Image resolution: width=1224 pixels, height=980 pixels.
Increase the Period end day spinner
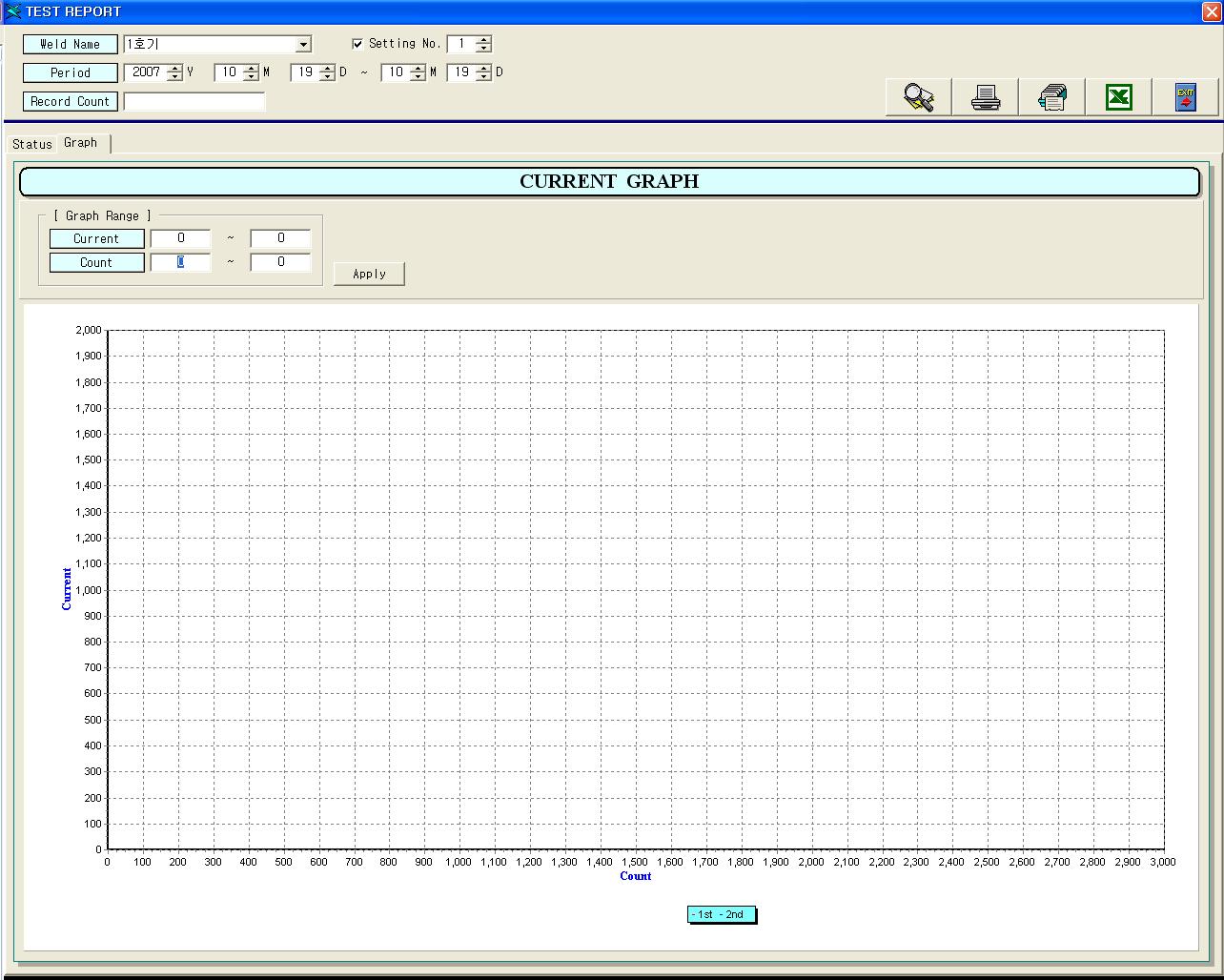(x=483, y=69)
